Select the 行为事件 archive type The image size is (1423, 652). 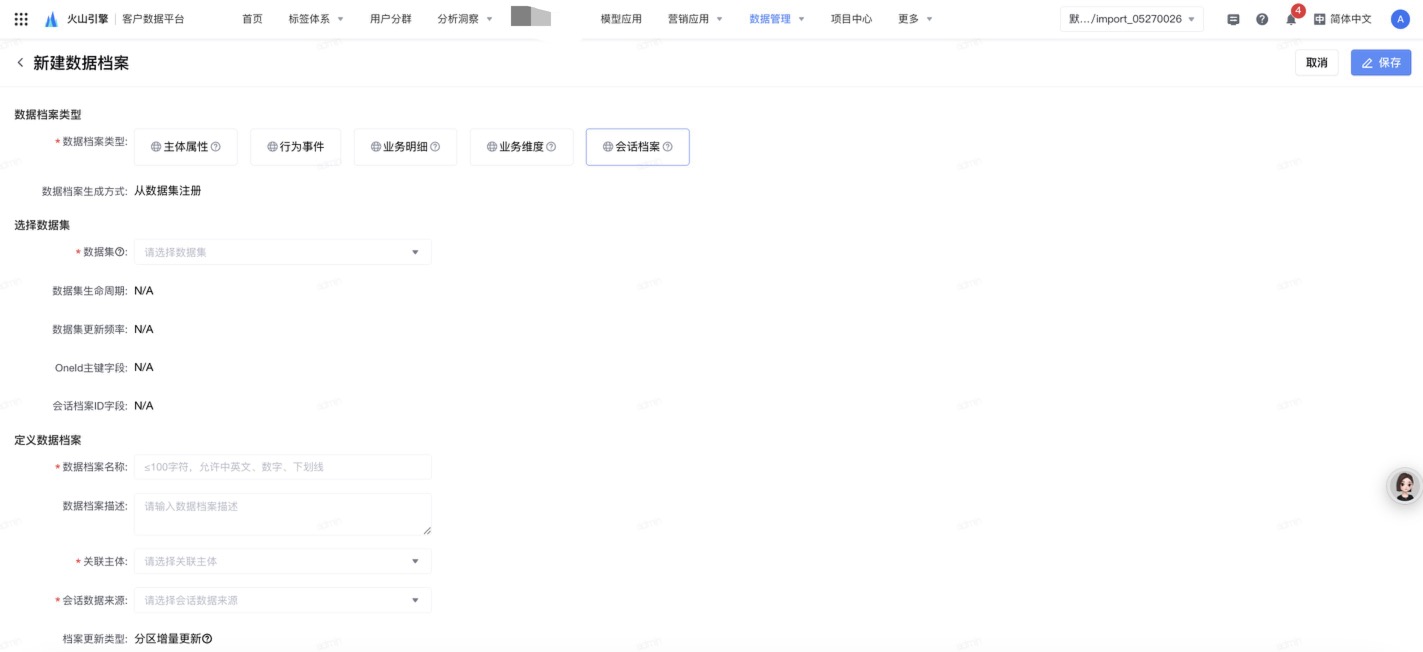[295, 146]
